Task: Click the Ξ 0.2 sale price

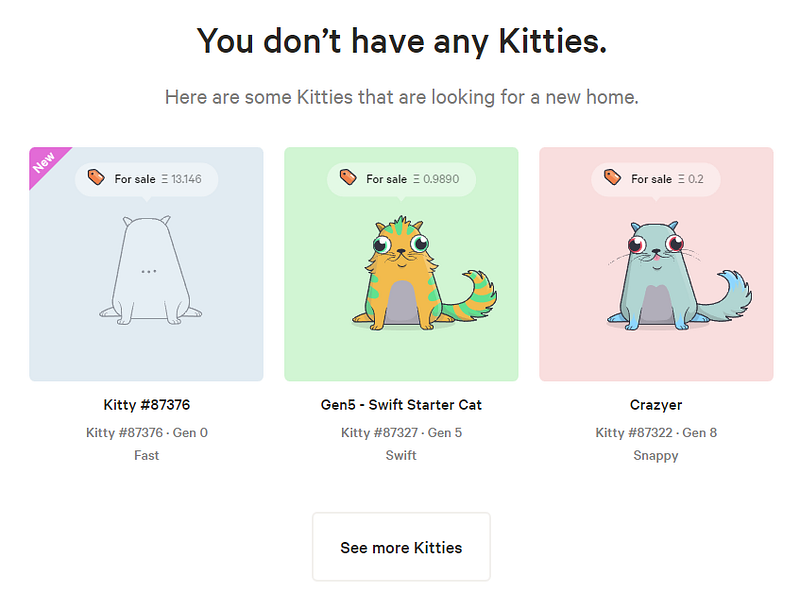Action: (x=691, y=179)
